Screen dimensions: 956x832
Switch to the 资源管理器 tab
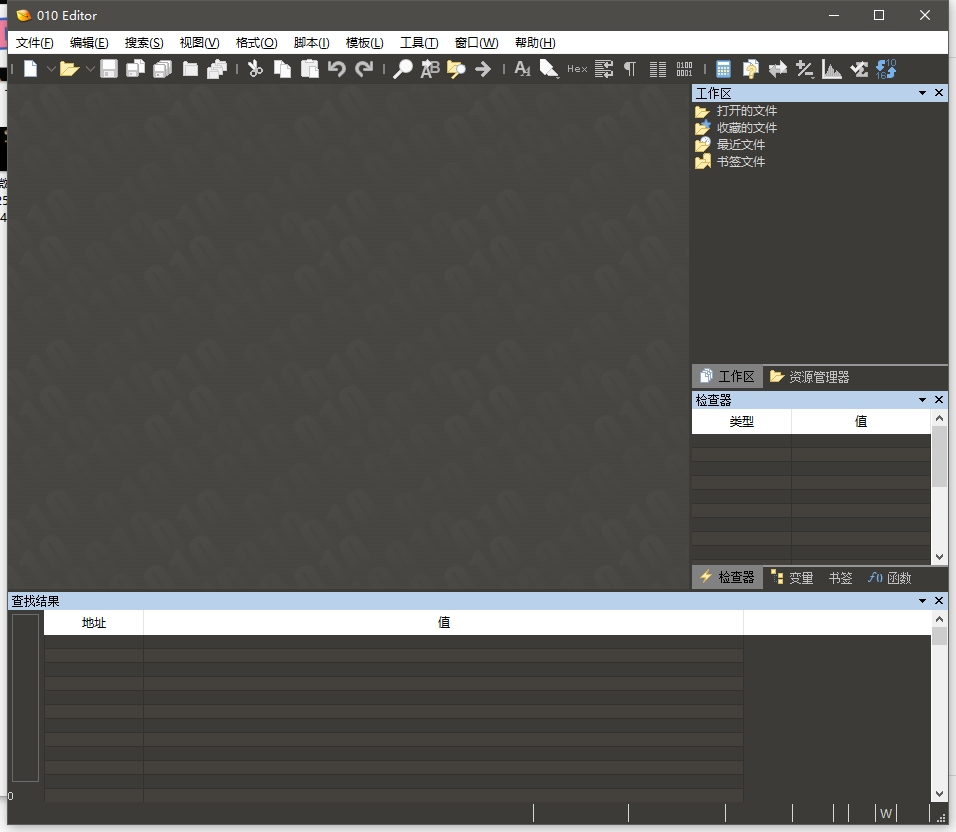point(810,377)
